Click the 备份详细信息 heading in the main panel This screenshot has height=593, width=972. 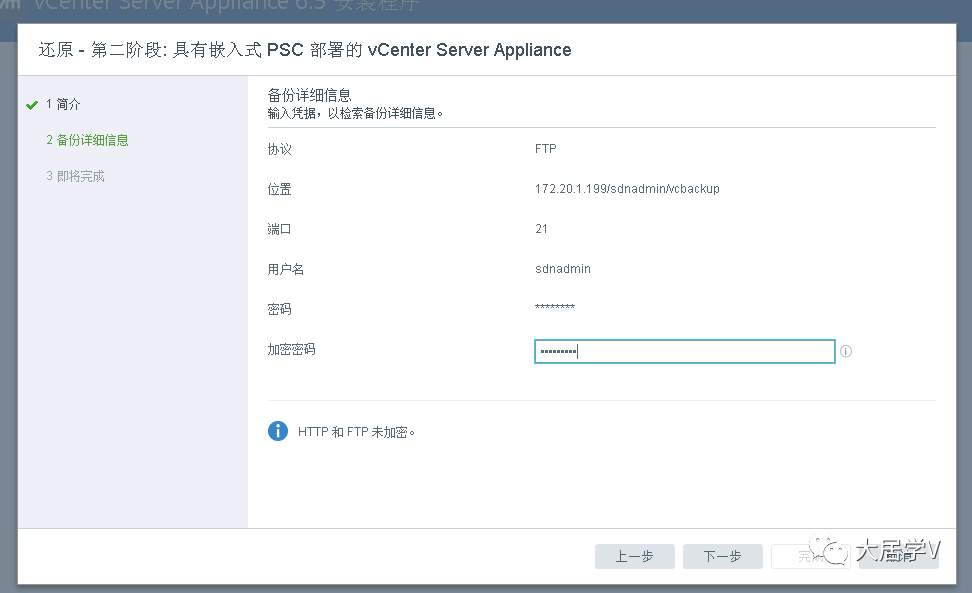click(309, 95)
